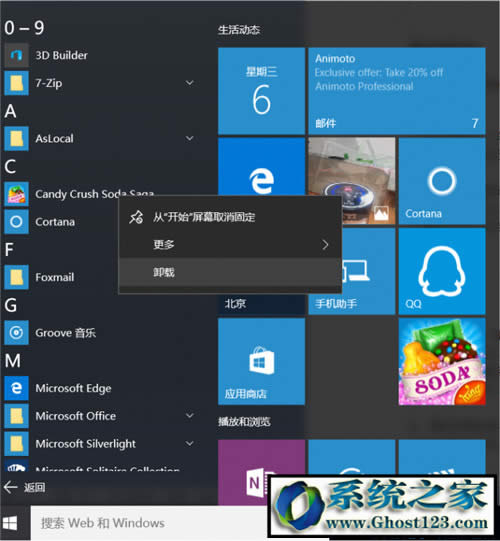Open the 手机助手 tile

tap(369, 271)
